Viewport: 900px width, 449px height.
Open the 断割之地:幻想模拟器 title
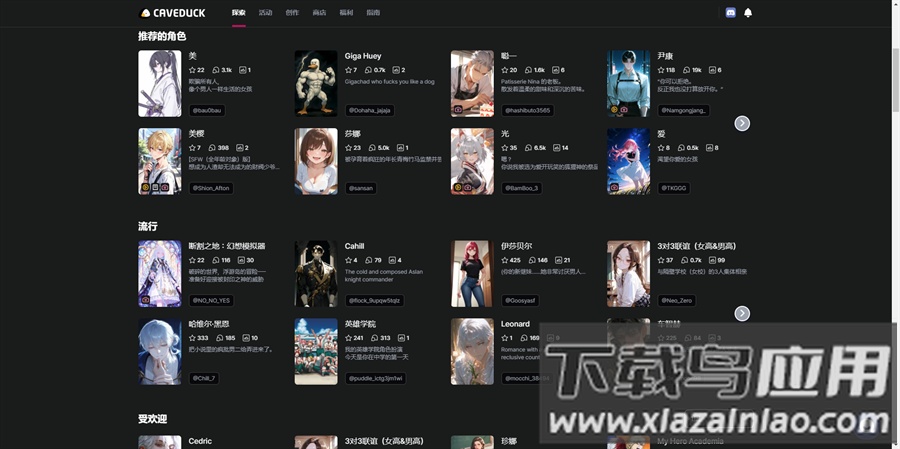tap(227, 246)
